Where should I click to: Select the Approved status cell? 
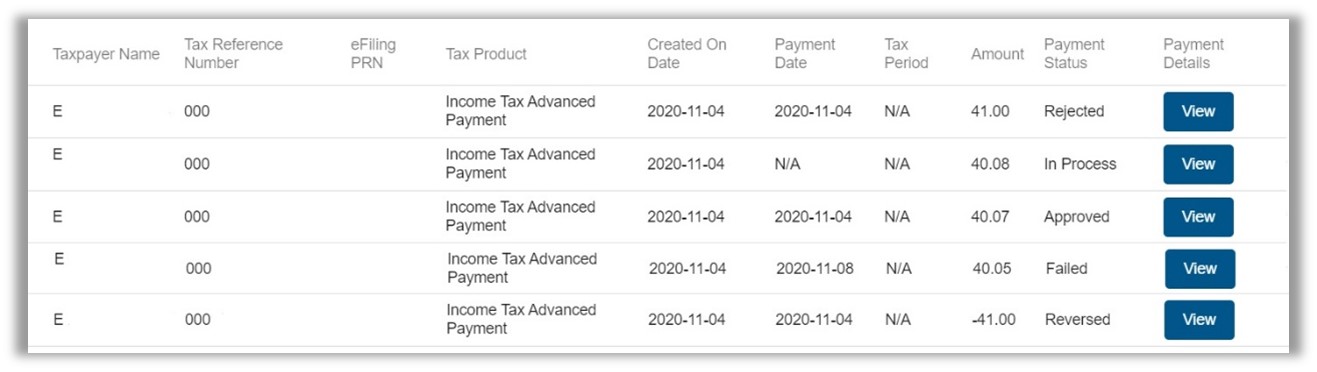coord(1077,217)
